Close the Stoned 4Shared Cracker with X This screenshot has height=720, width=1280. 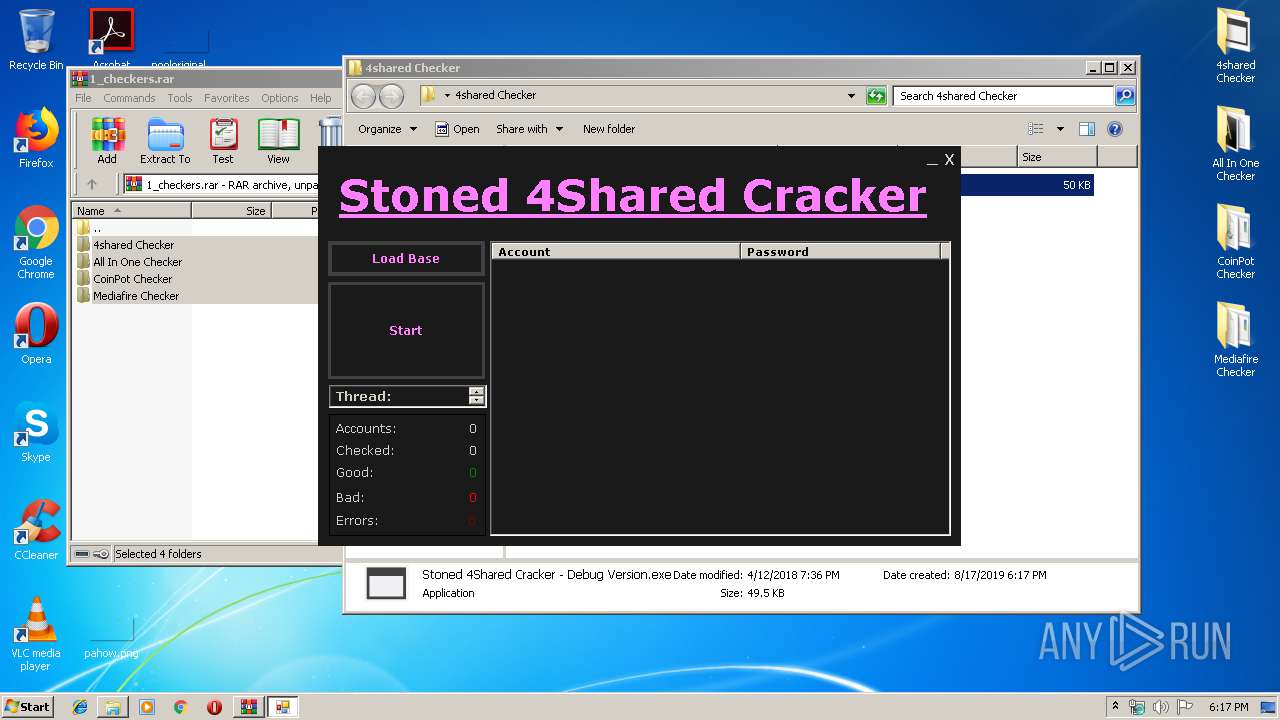pos(949,160)
